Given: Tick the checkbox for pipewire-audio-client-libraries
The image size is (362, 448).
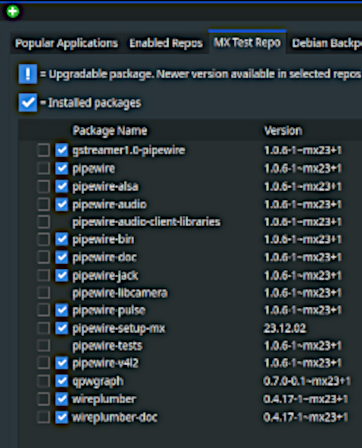Looking at the screenshot, I should [44, 222].
